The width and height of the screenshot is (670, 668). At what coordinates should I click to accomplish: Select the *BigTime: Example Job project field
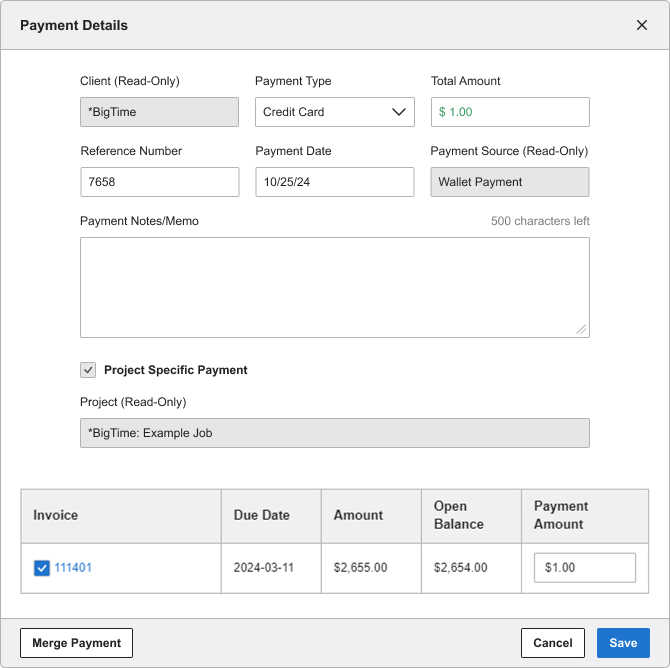pos(335,433)
